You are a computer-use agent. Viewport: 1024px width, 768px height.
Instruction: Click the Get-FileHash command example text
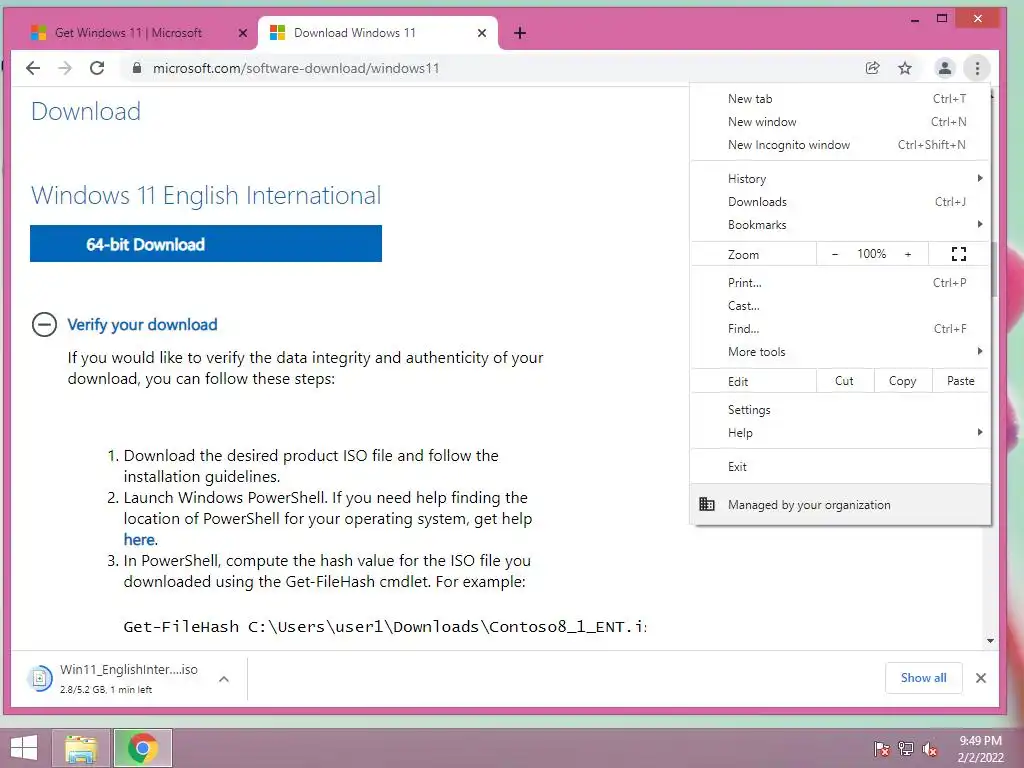pyautogui.click(x=385, y=627)
